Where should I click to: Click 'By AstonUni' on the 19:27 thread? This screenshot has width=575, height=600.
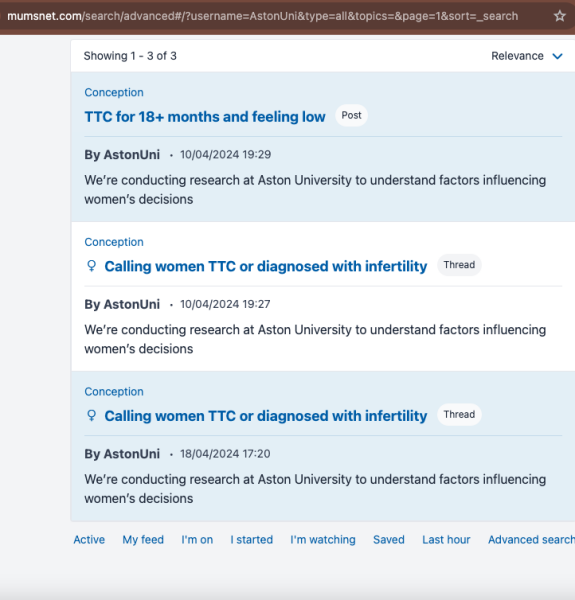[x=122, y=304]
